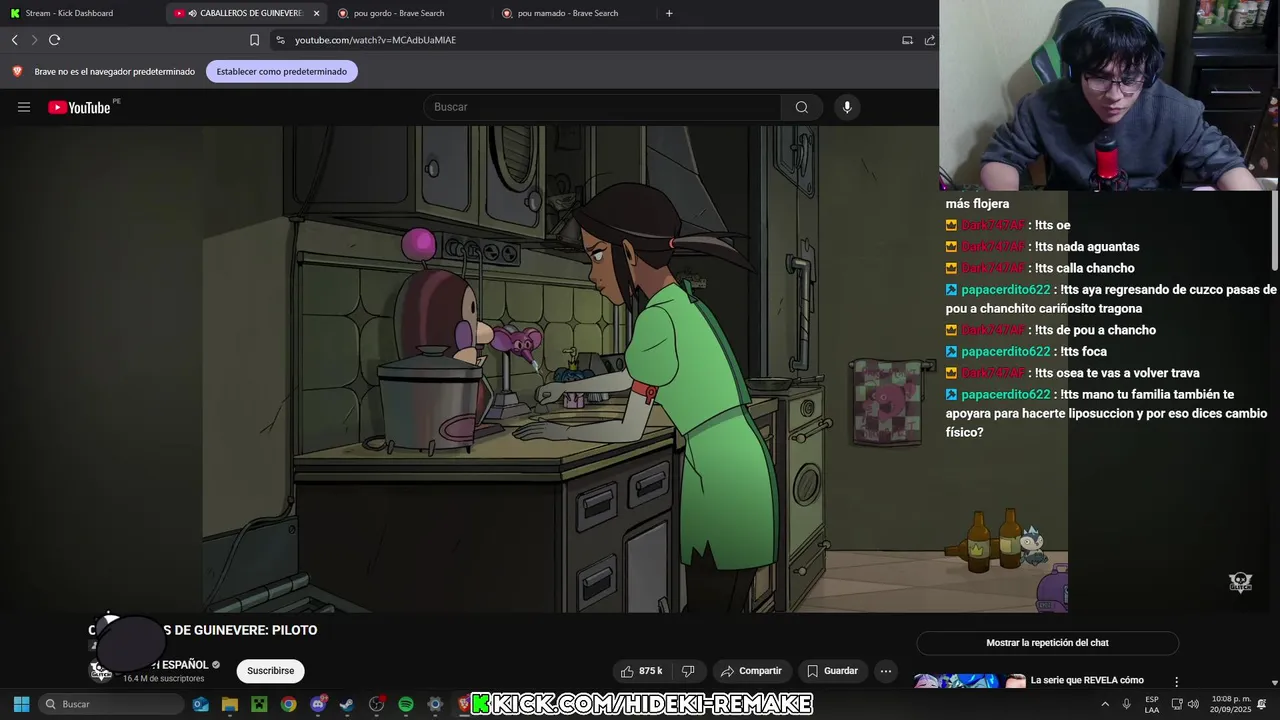This screenshot has width=1280, height=720.
Task: Bookmark this page using bookmark icon
Action: click(254, 40)
